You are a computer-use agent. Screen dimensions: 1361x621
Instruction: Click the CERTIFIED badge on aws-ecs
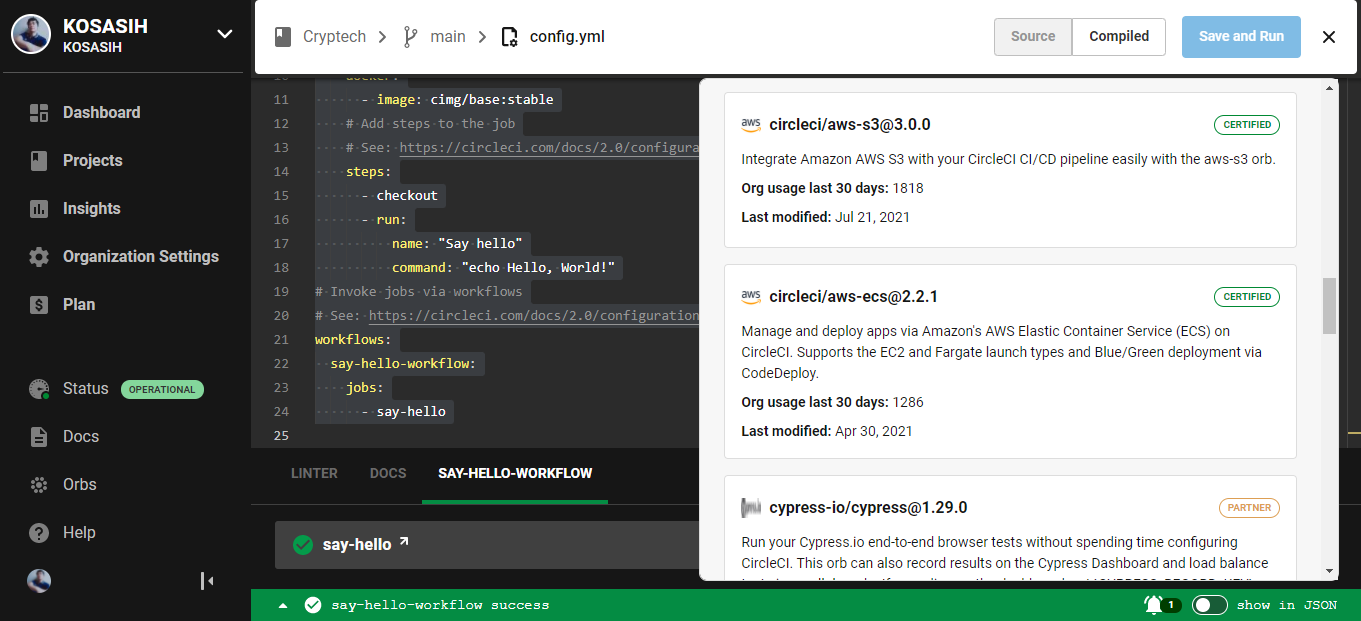click(1247, 297)
